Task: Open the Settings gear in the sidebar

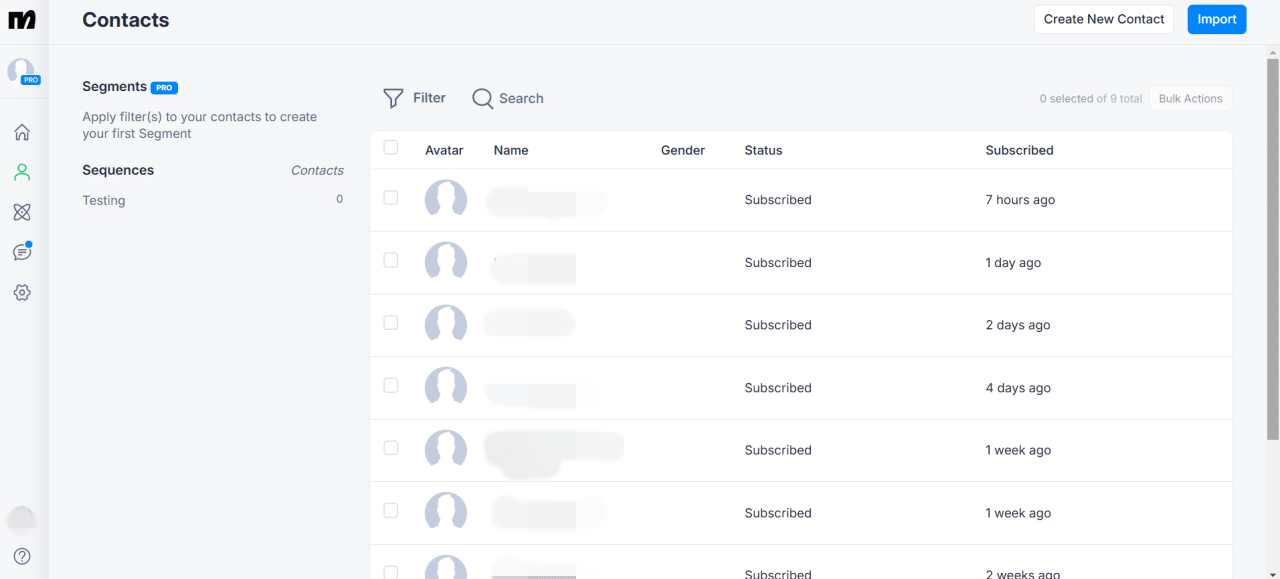Action: [x=22, y=292]
